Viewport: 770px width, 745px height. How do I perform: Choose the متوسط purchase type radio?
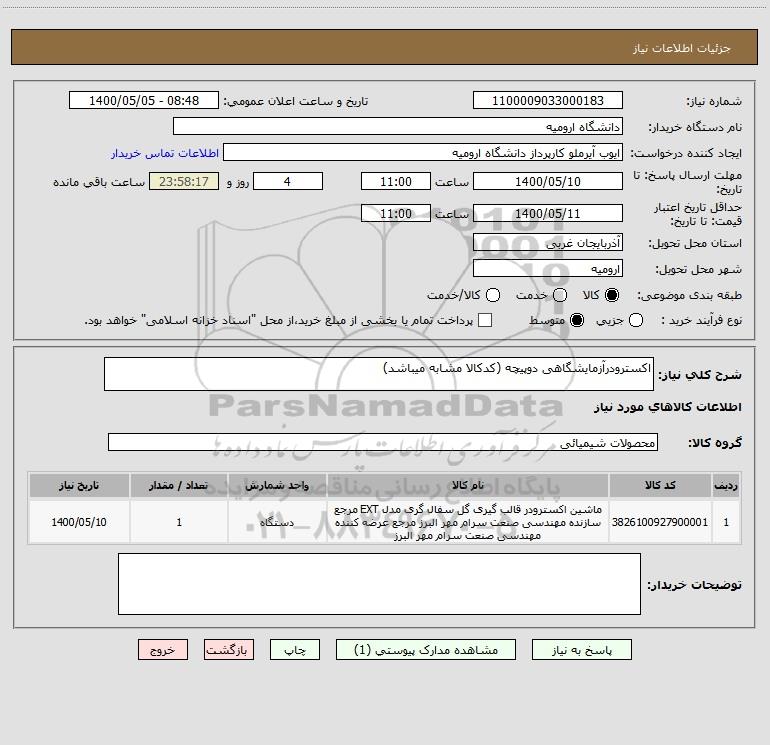point(577,320)
